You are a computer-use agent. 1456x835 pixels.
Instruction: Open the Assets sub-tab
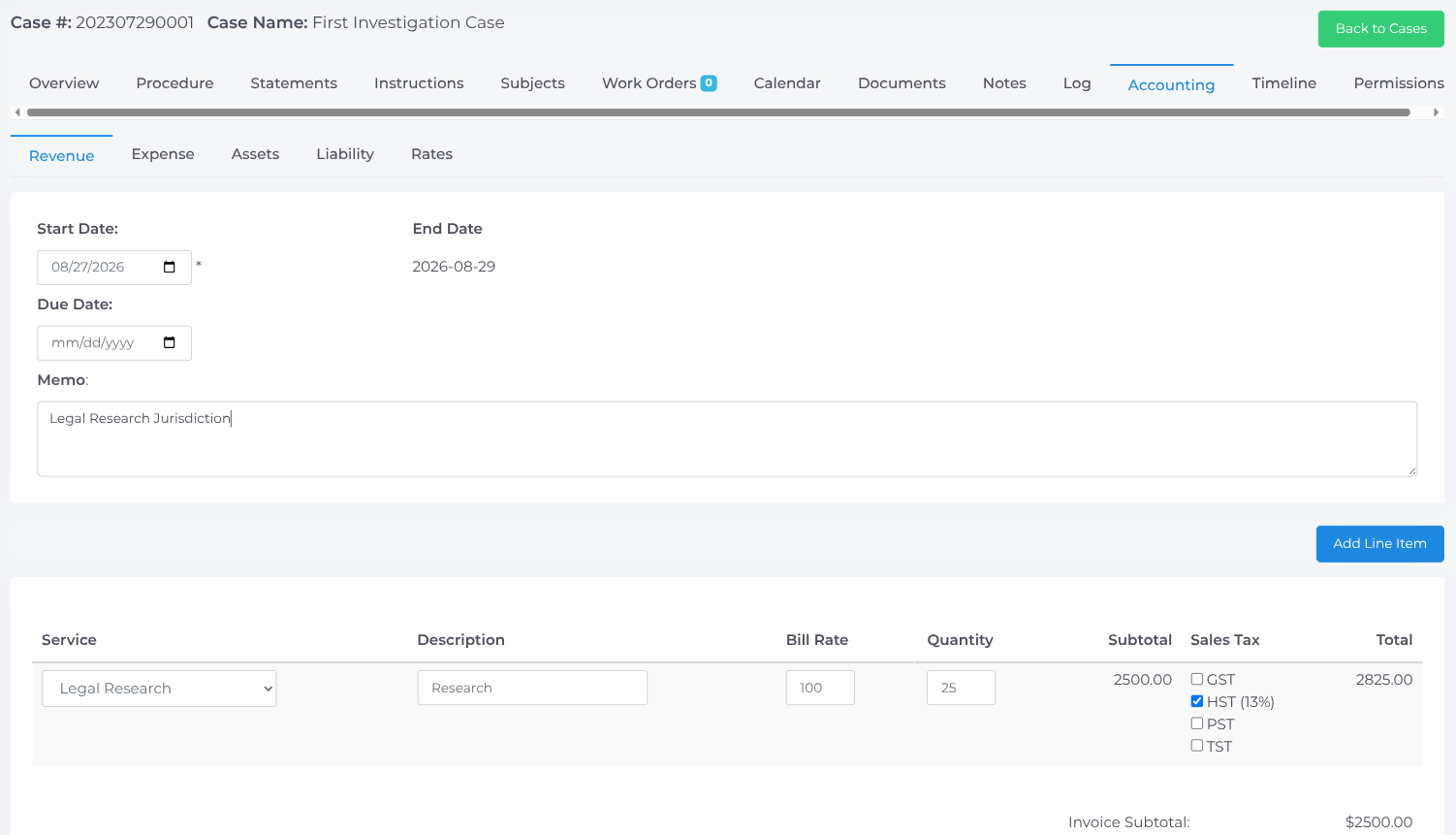pyautogui.click(x=255, y=154)
